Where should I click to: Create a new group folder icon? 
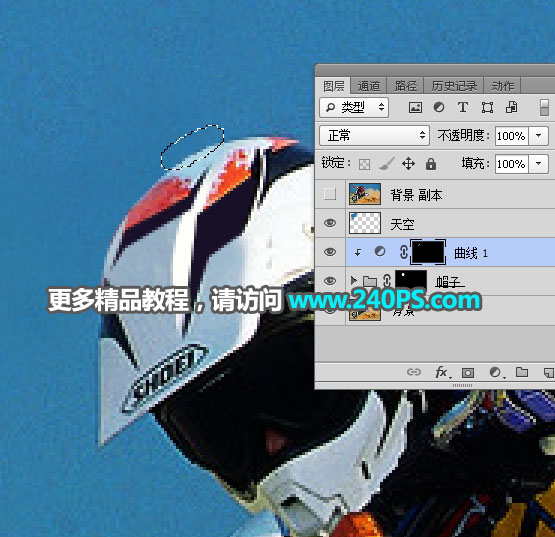pos(522,372)
